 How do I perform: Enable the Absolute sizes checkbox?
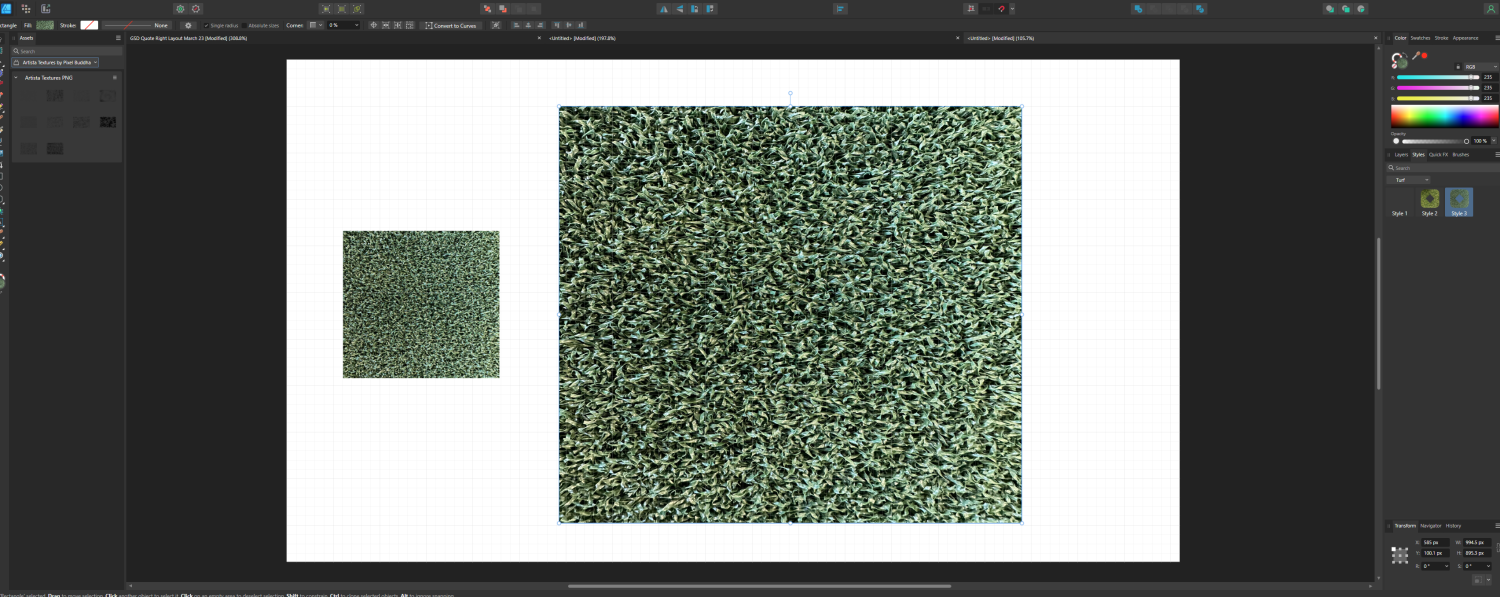pos(245,25)
